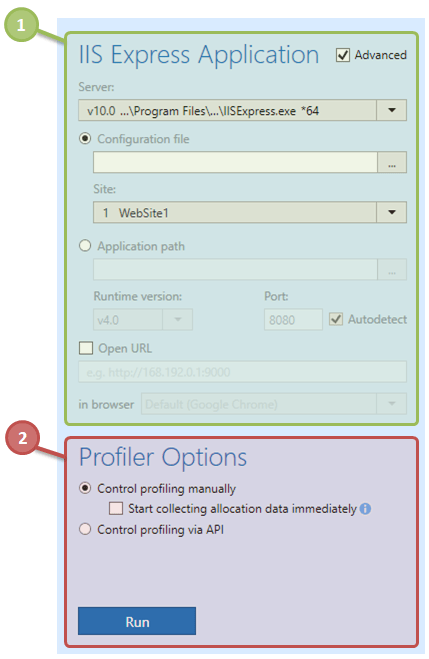The width and height of the screenshot is (429, 659).
Task: Click the Run button
Action: click(137, 621)
